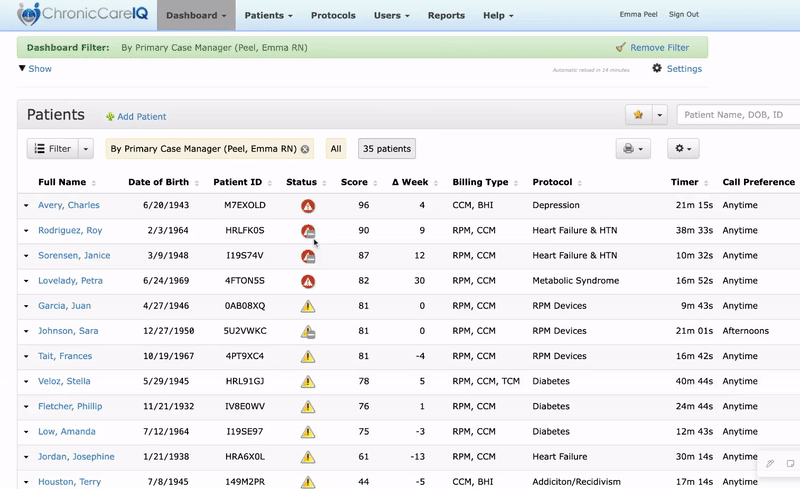Toggle the All filter button
800x489 pixels.
[x=336, y=149]
